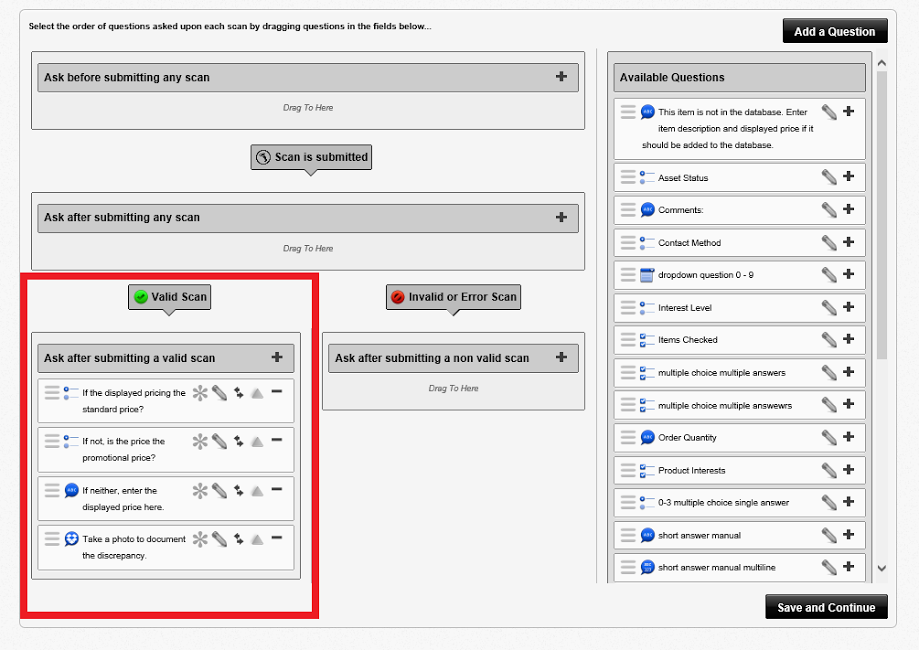The height and width of the screenshot is (650, 919).
Task: Remove 'Take a photo to document' question with minus
Action: tap(277, 538)
